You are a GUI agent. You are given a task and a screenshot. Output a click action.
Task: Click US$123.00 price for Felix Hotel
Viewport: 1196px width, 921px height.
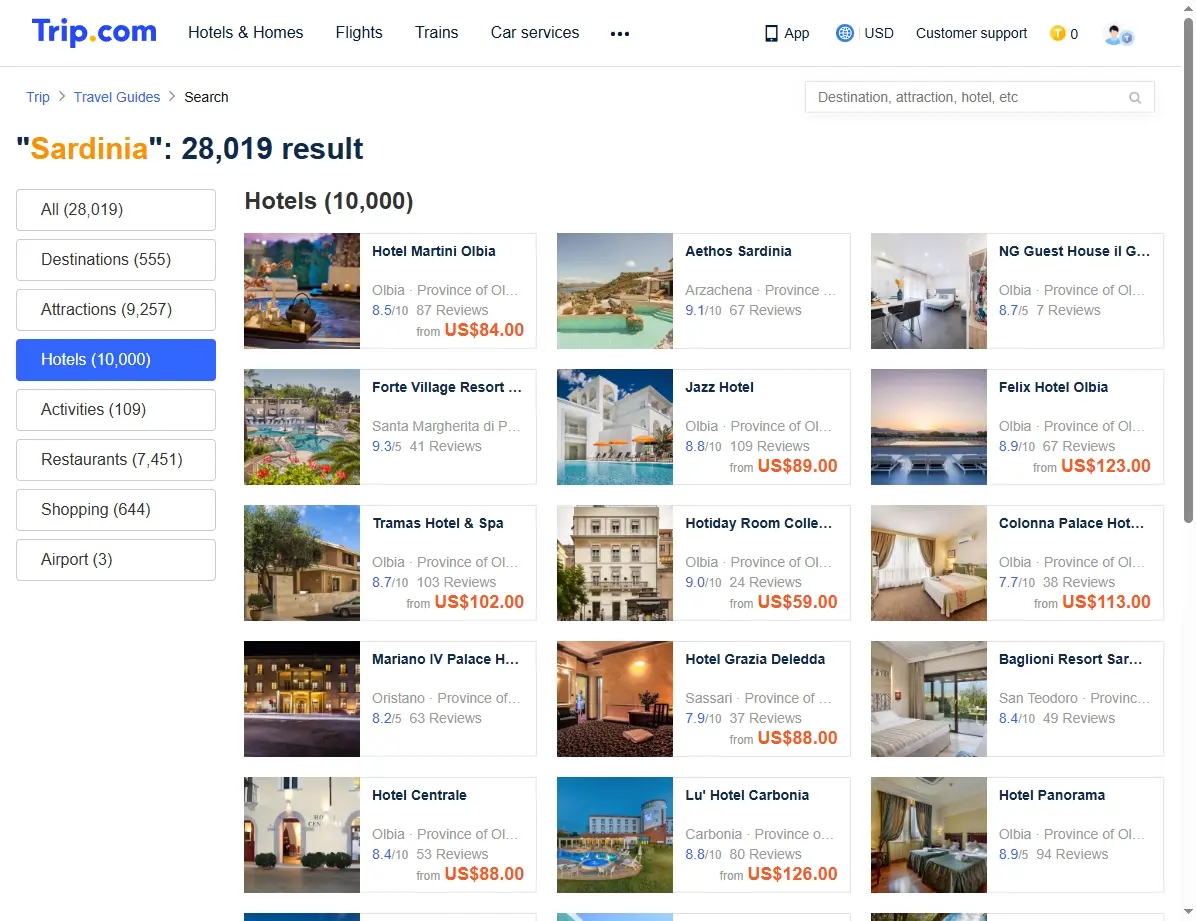1105,465
